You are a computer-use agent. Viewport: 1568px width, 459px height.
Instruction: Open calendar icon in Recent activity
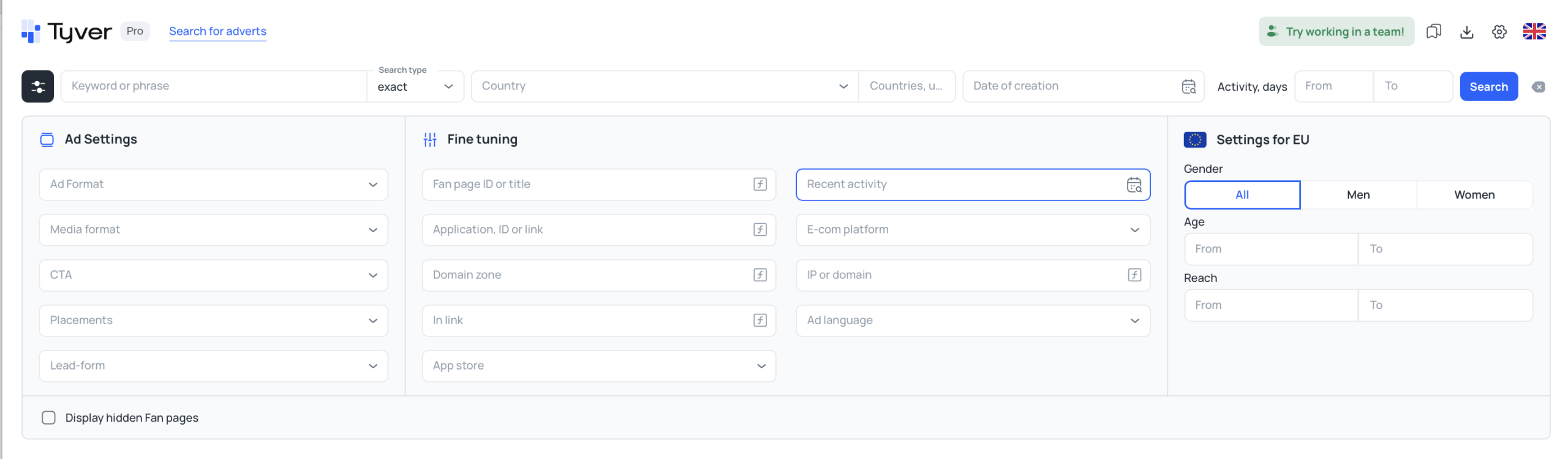pos(1134,184)
